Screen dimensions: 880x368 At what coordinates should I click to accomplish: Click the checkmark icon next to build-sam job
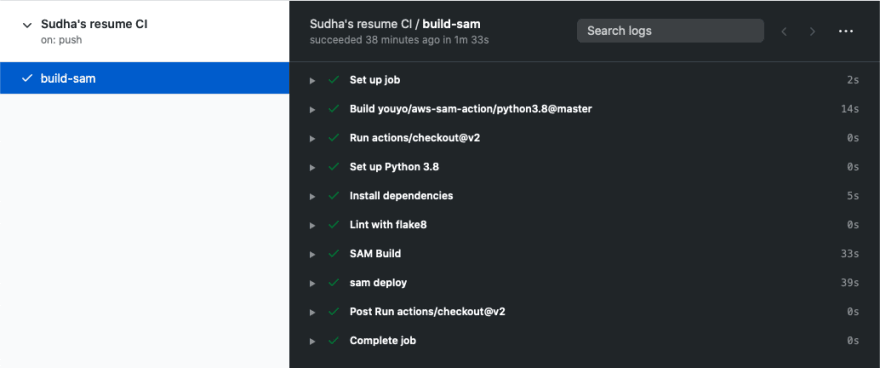coord(26,79)
